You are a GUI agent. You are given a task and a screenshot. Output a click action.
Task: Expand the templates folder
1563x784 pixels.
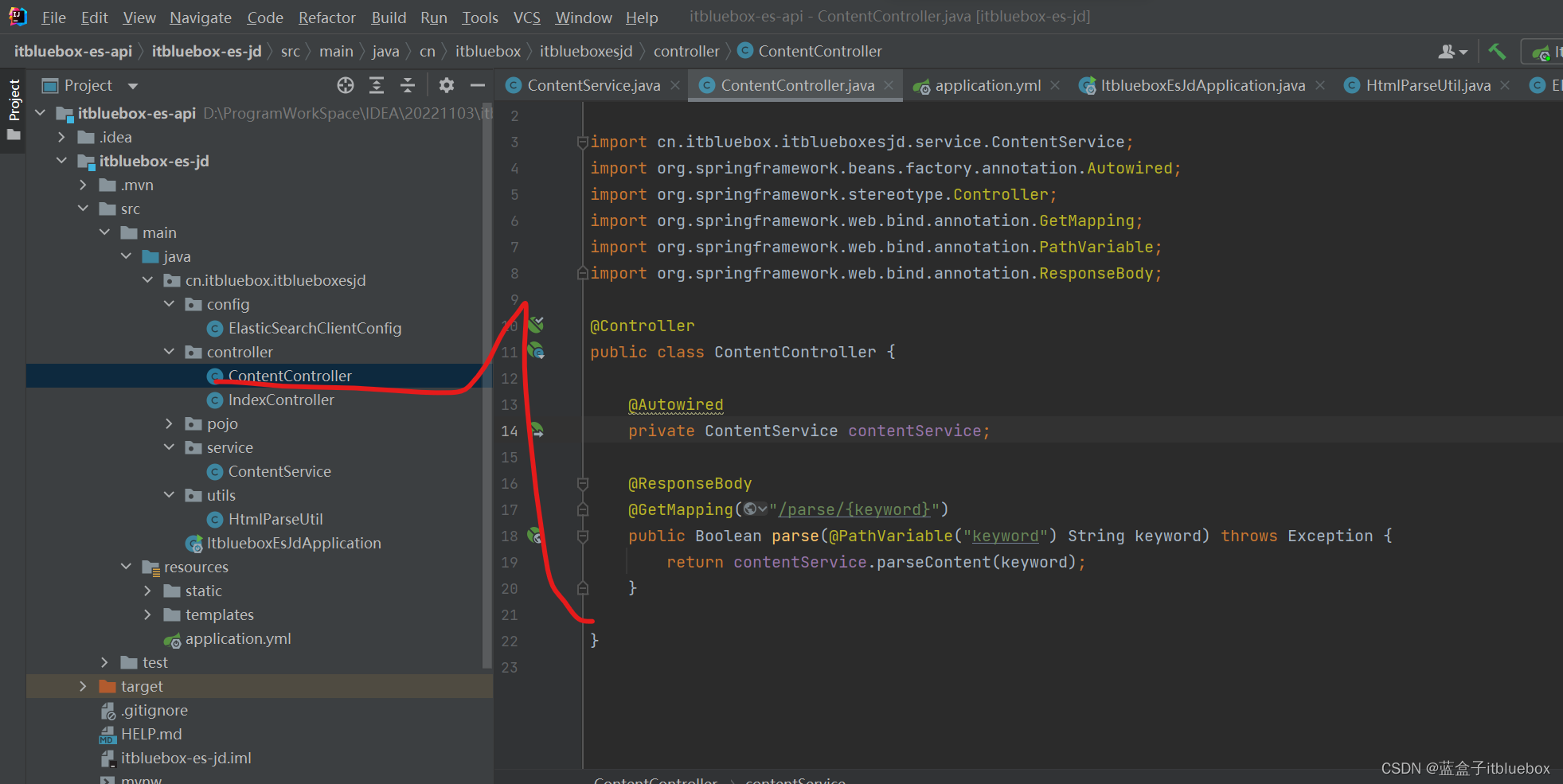pos(148,614)
